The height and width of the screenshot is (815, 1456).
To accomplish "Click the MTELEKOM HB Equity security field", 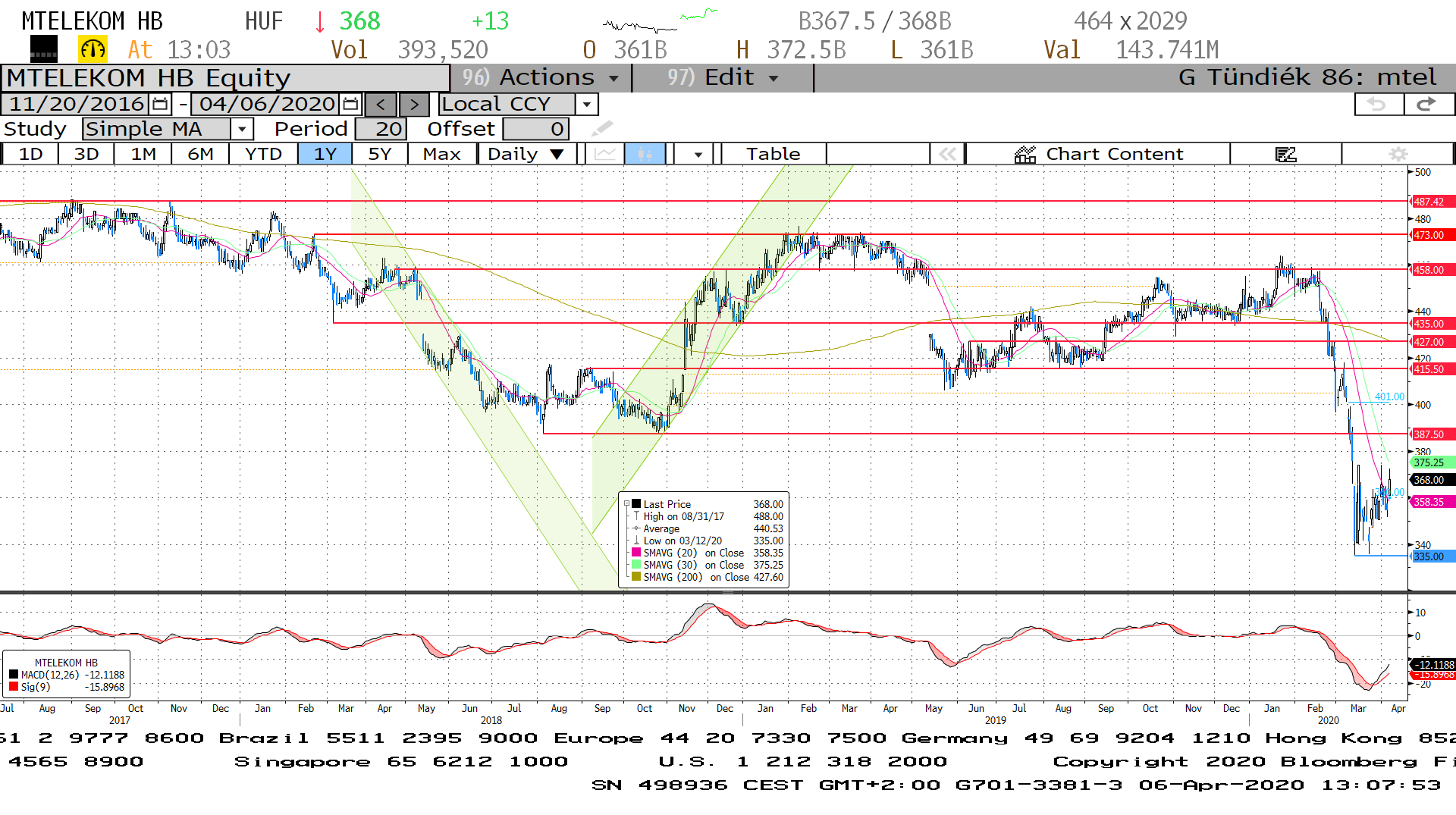I will point(226,78).
